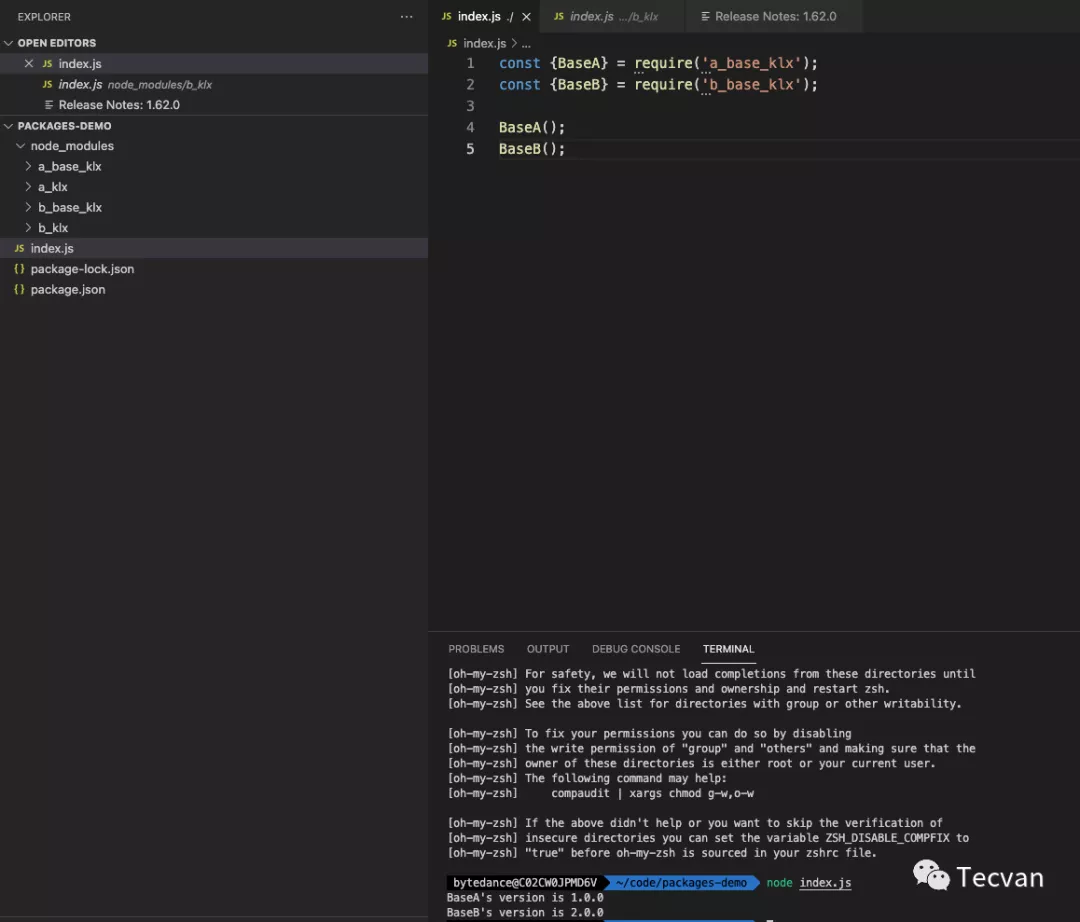Click the Explorer more actions ellipsis

[406, 17]
